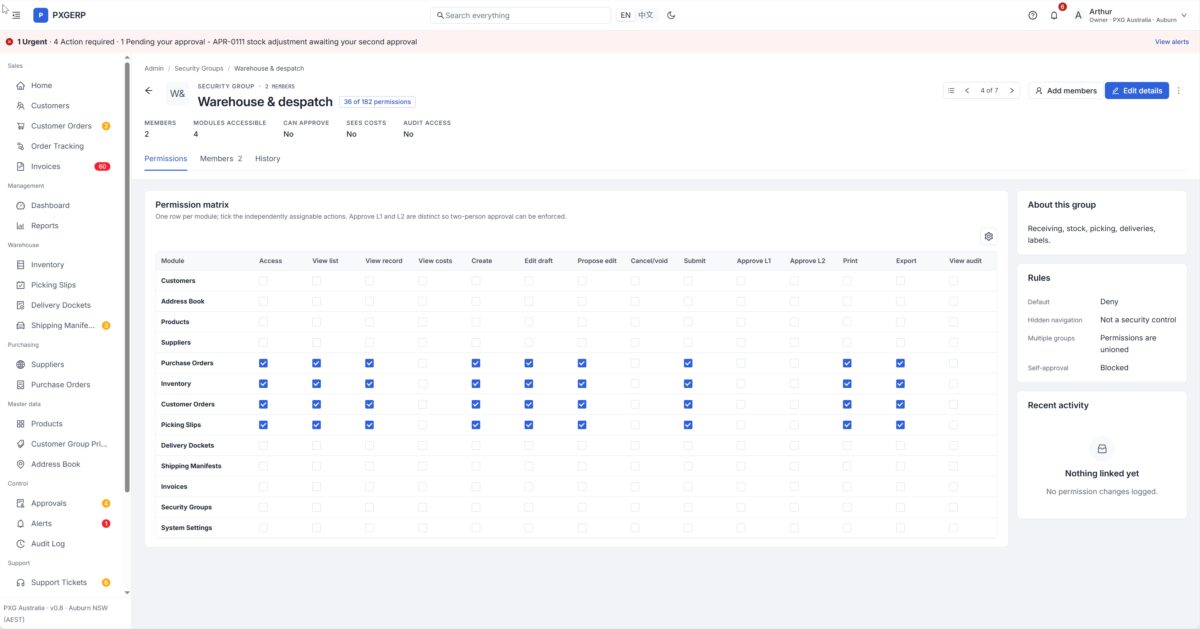Click the sidebar vertical scrollbar
Image resolution: width=1200 pixels, height=629 pixels.
coord(127,275)
